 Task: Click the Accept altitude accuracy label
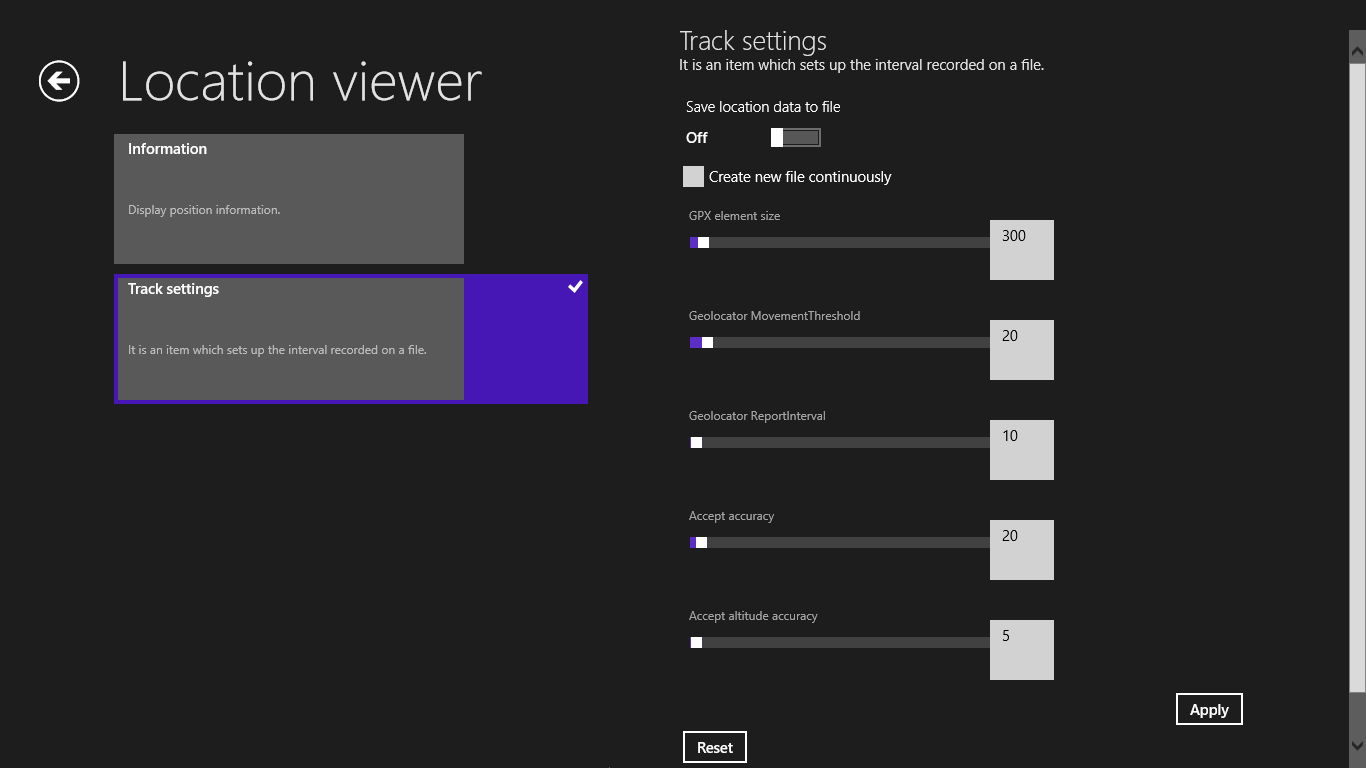753,616
